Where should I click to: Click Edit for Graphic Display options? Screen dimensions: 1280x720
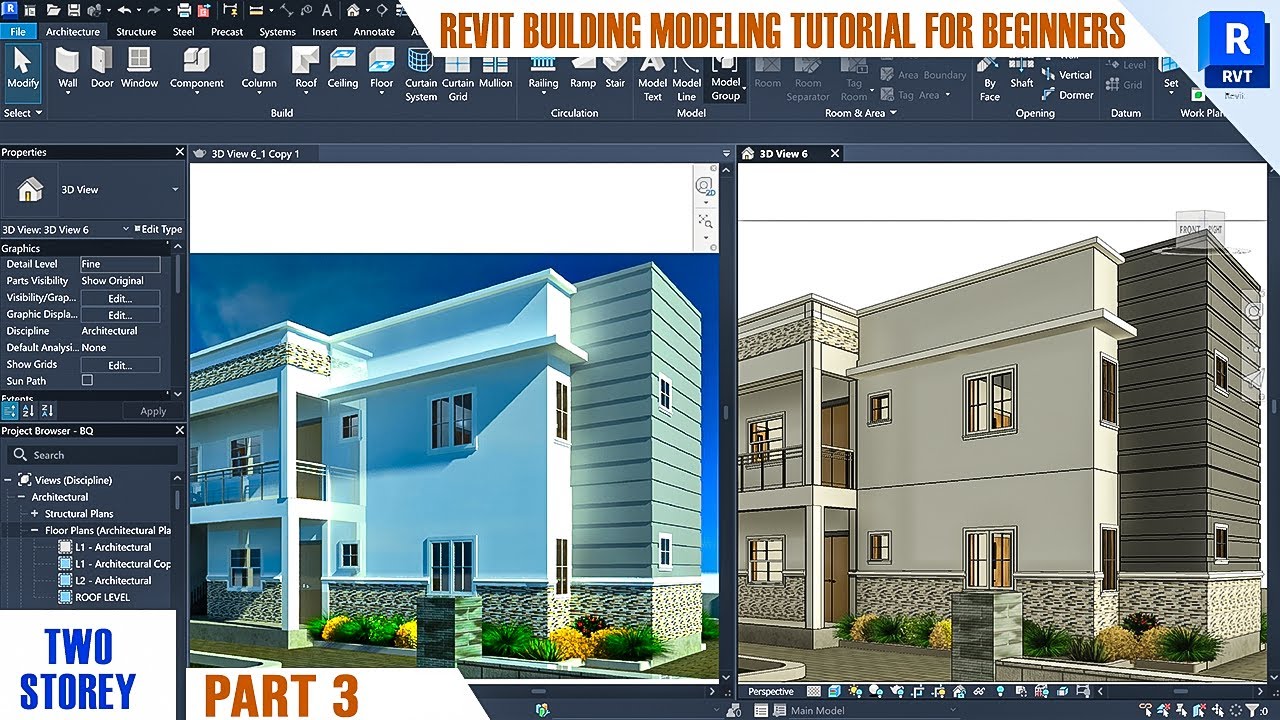(120, 315)
